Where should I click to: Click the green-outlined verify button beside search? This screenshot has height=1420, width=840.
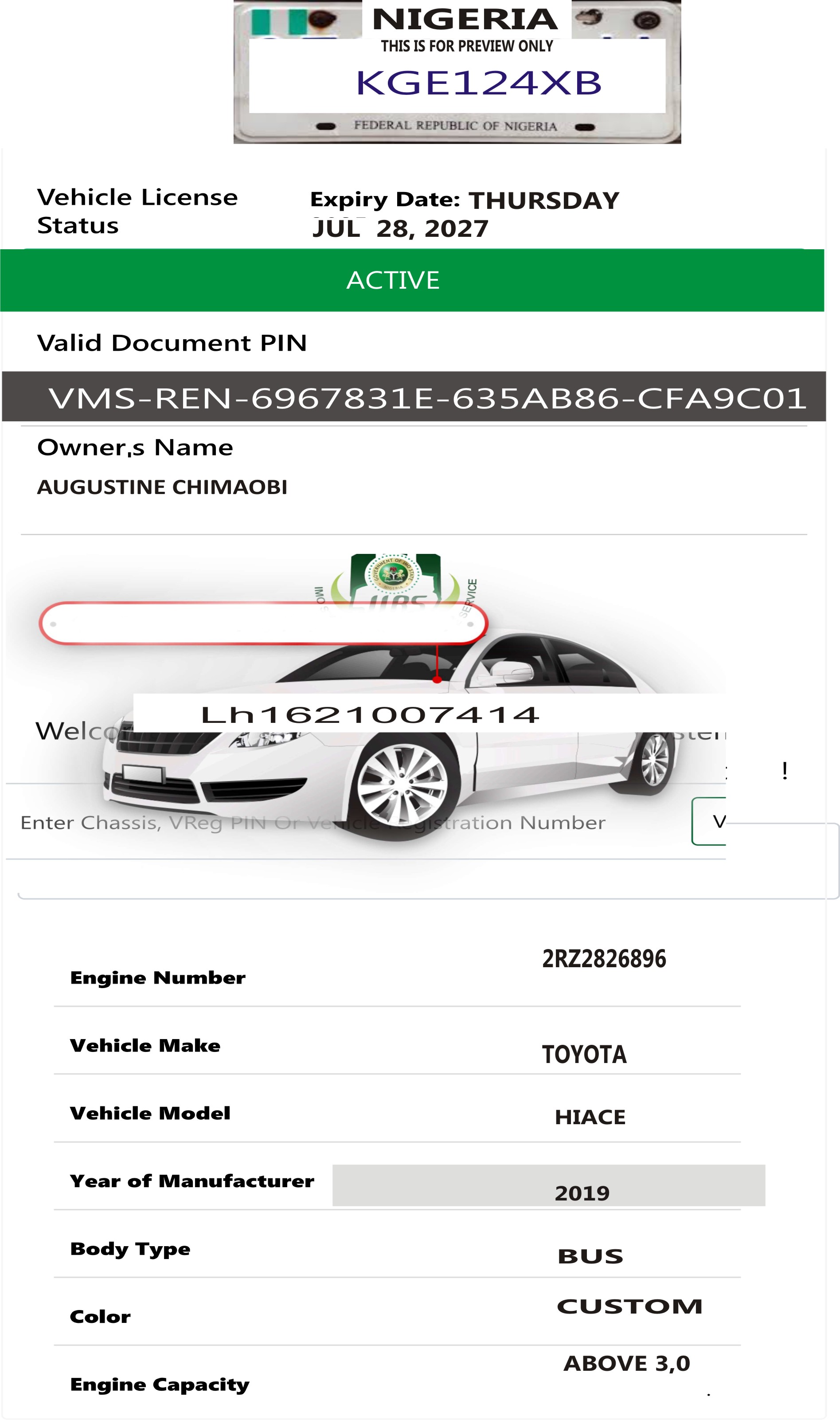pos(709,821)
